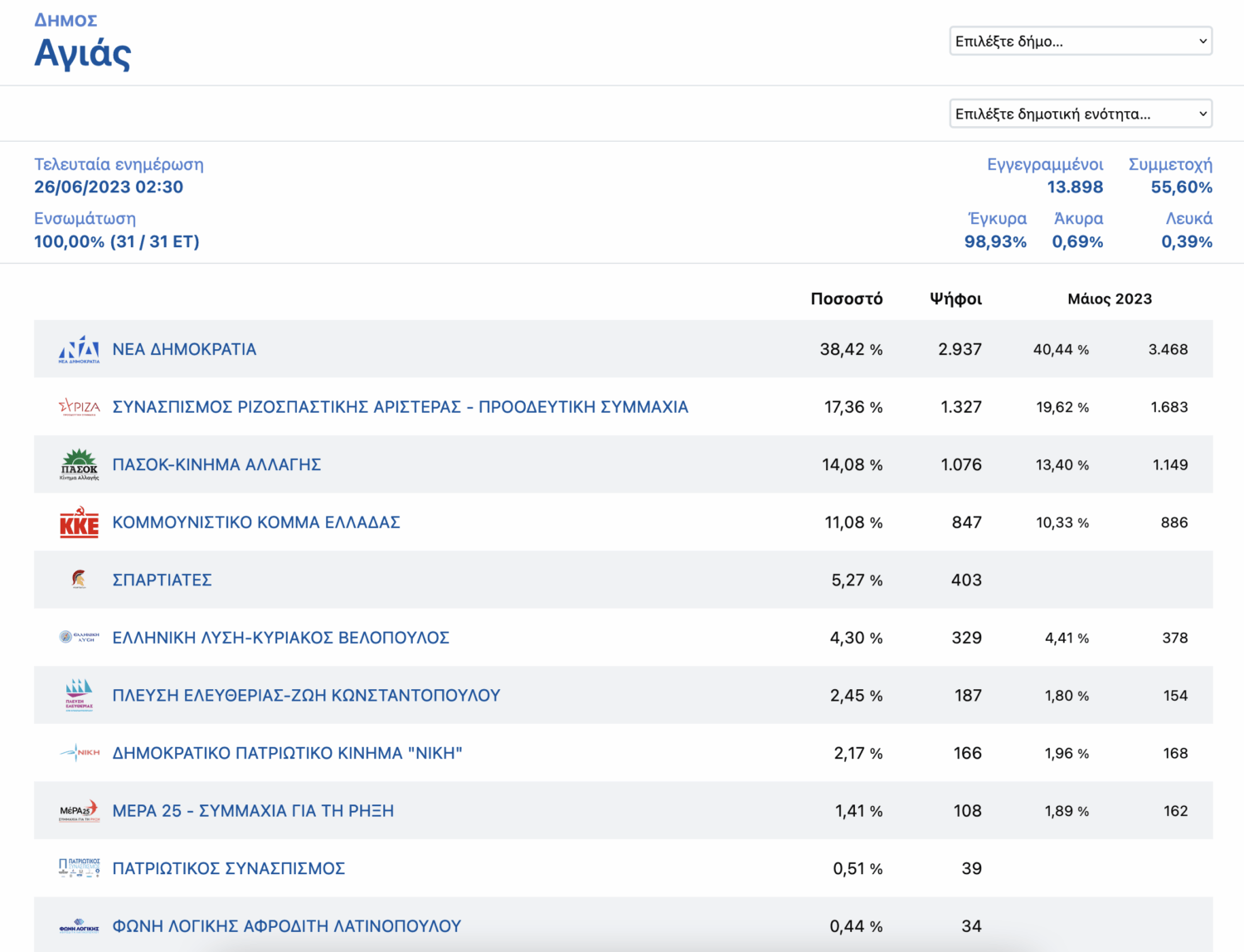Click KKE percentage 11,08 %
Image resolution: width=1244 pixels, height=952 pixels.
click(x=853, y=522)
